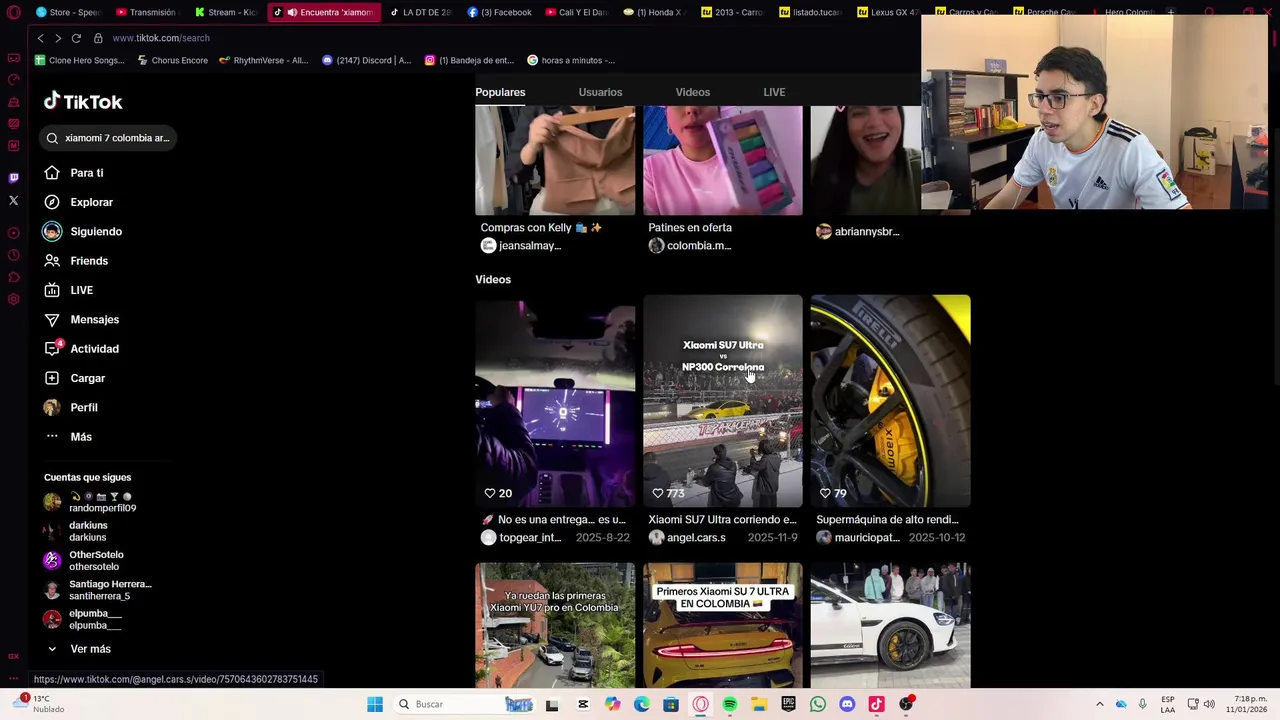Image resolution: width=1280 pixels, height=720 pixels.
Task: Open the taskbar weather widget
Action: click(x=38, y=704)
